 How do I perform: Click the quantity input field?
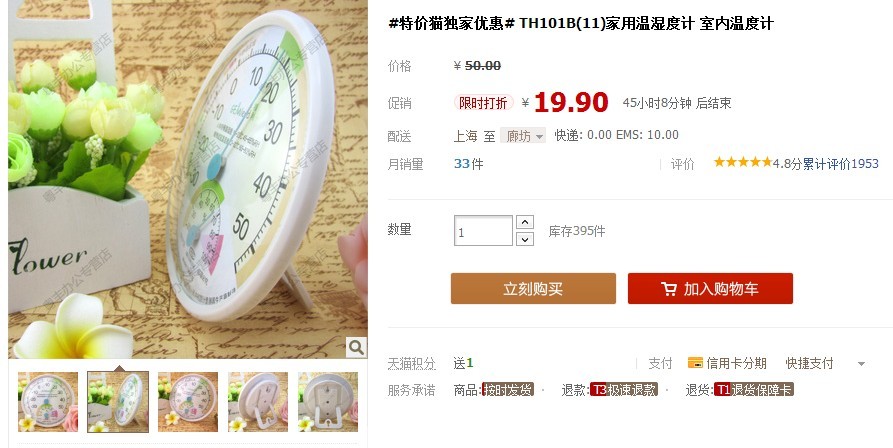[x=484, y=231]
